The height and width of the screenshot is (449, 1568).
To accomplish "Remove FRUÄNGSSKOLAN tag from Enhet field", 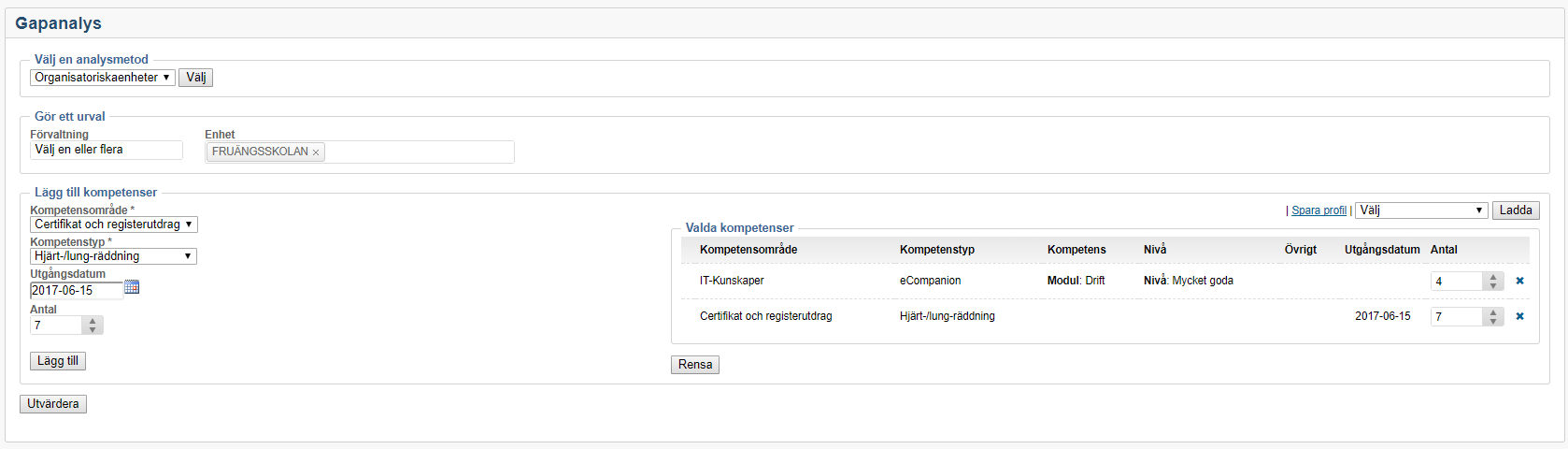I will (316, 152).
